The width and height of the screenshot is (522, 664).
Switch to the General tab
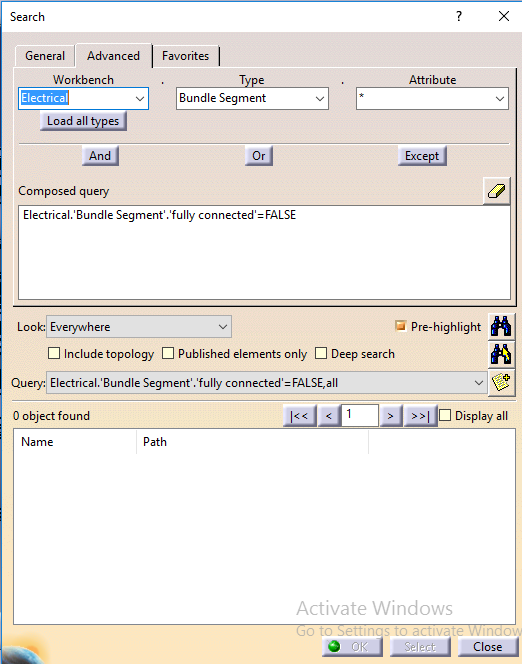click(45, 56)
